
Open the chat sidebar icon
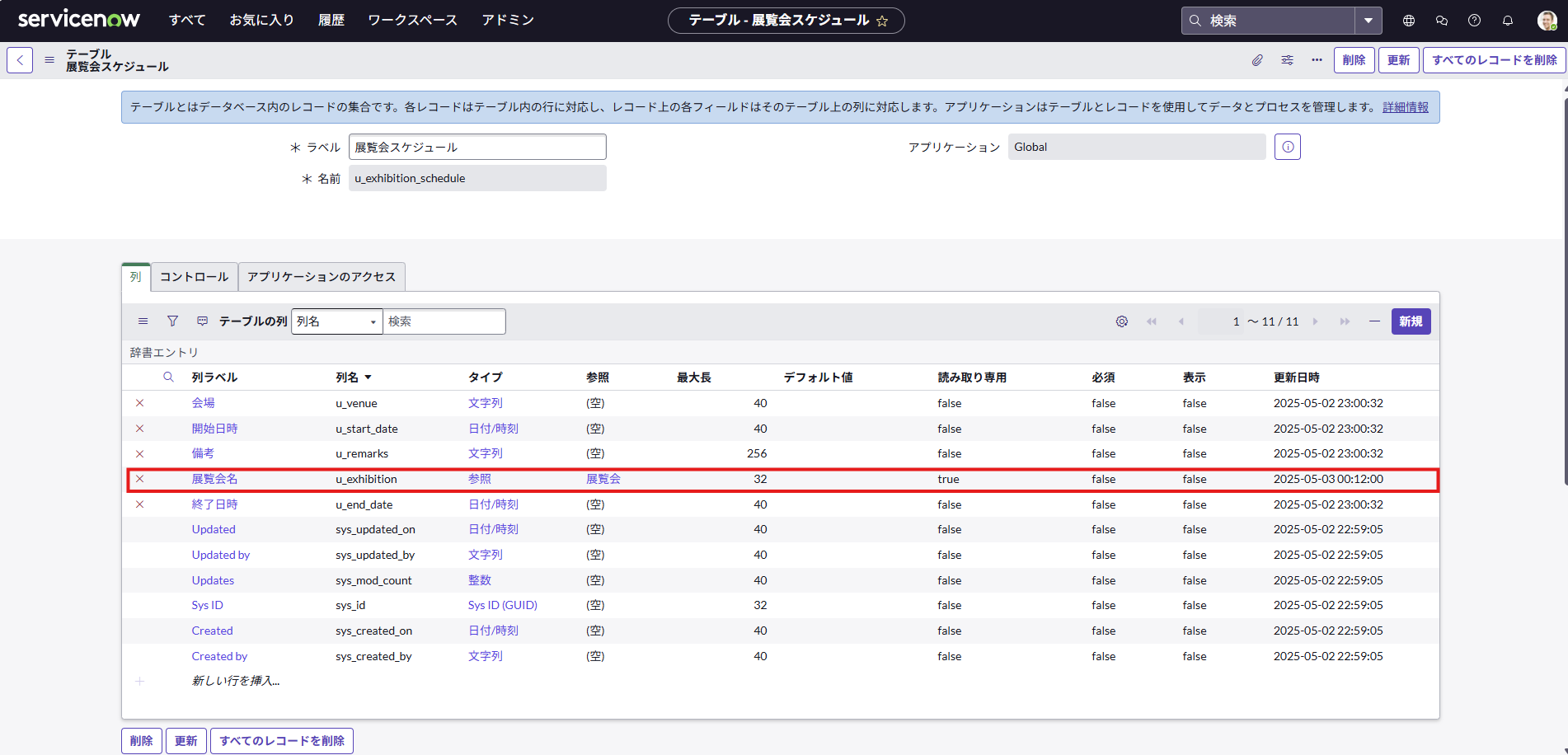[1442, 21]
